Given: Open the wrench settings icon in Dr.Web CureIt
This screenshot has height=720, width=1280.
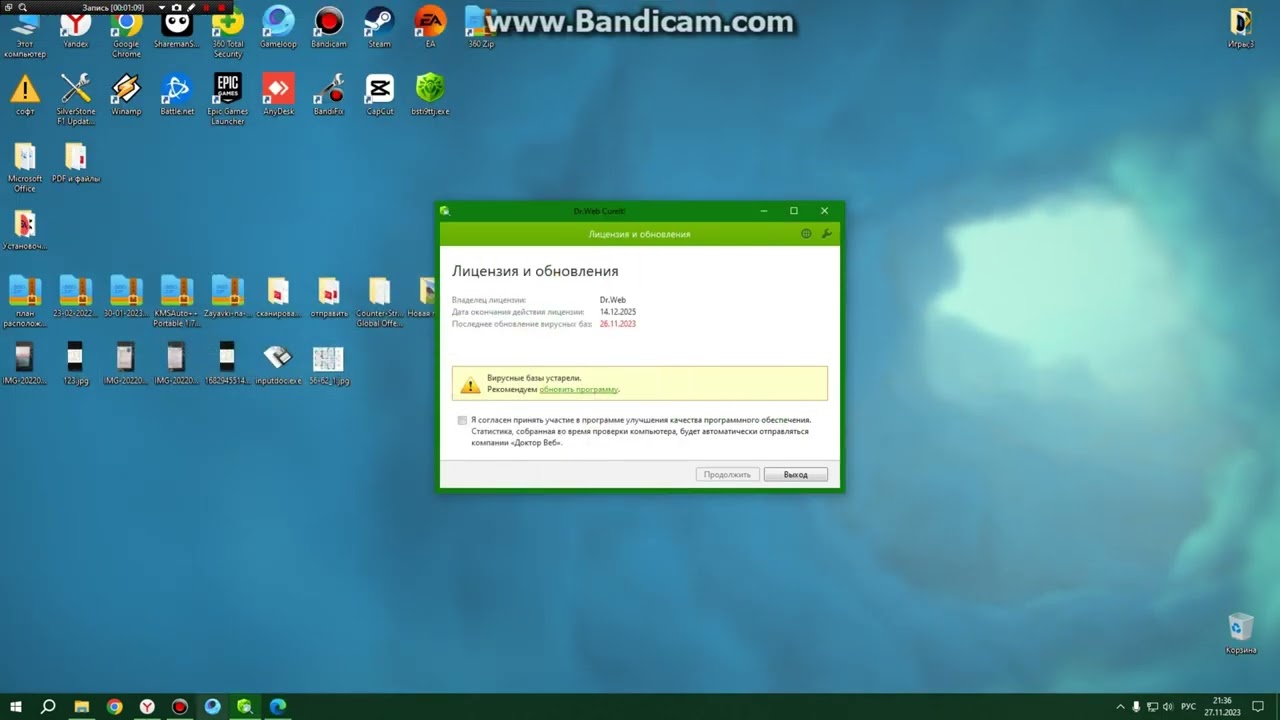Looking at the screenshot, I should pos(826,234).
